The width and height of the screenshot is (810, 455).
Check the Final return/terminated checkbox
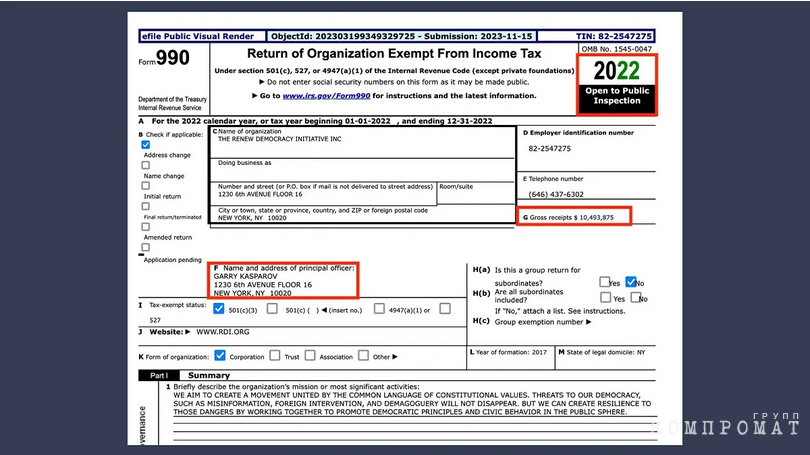[x=146, y=206]
